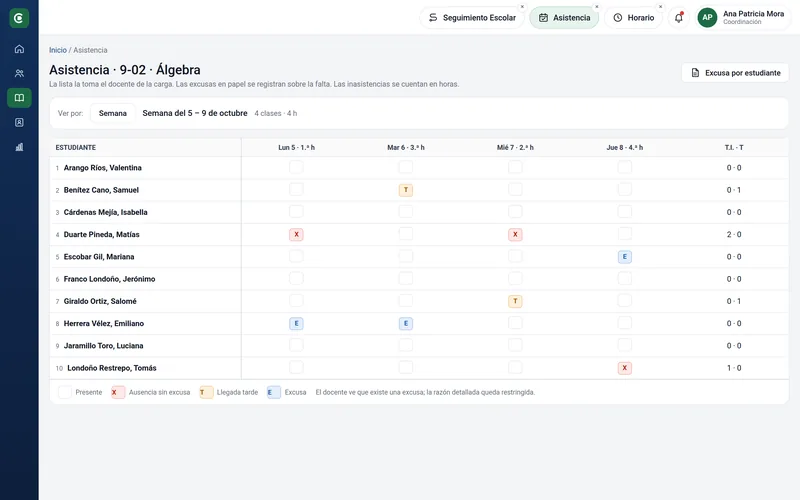Click the Mié 7 · 2.ª h column header
Image resolution: width=800 pixels, height=500 pixels.
(515, 147)
